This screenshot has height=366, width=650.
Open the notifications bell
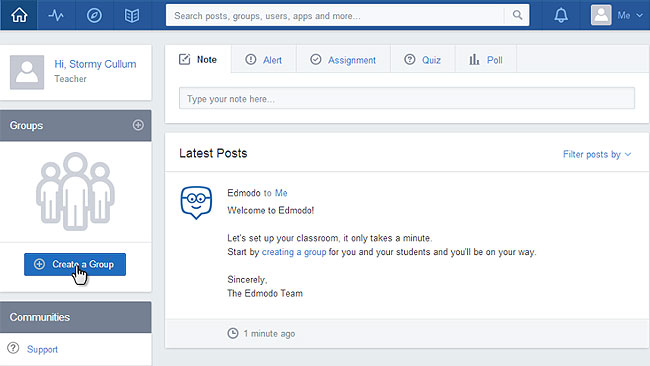(x=561, y=15)
